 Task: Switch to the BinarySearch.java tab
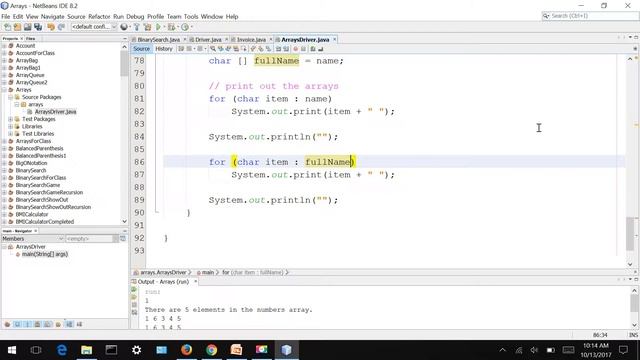coord(158,40)
